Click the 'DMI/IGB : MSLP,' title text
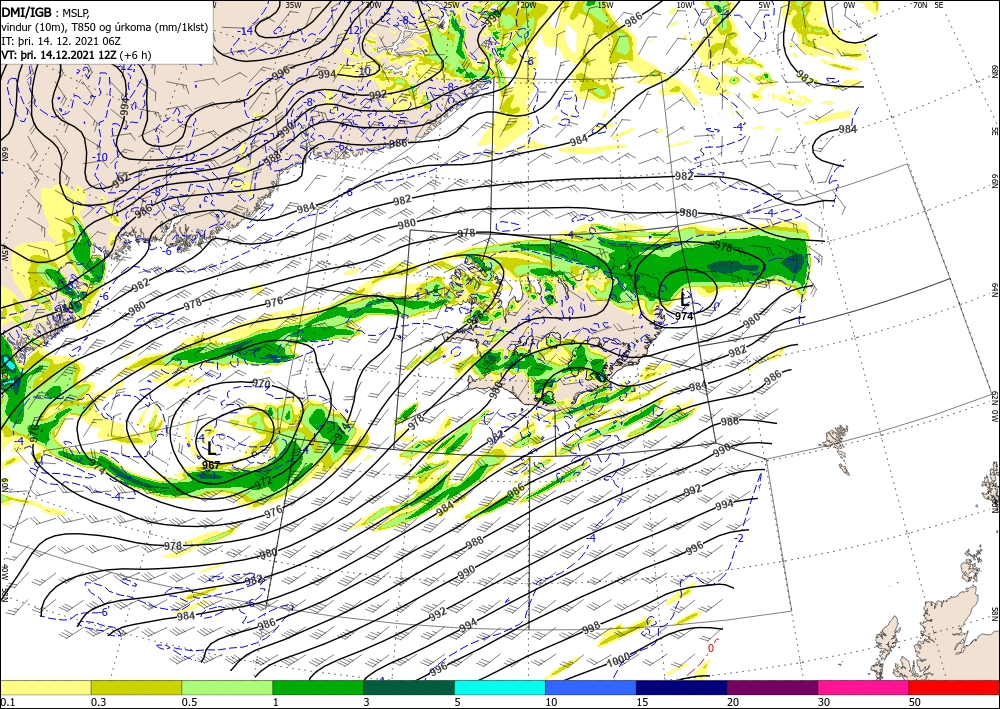This screenshot has height=709, width=1000. pos(46,11)
